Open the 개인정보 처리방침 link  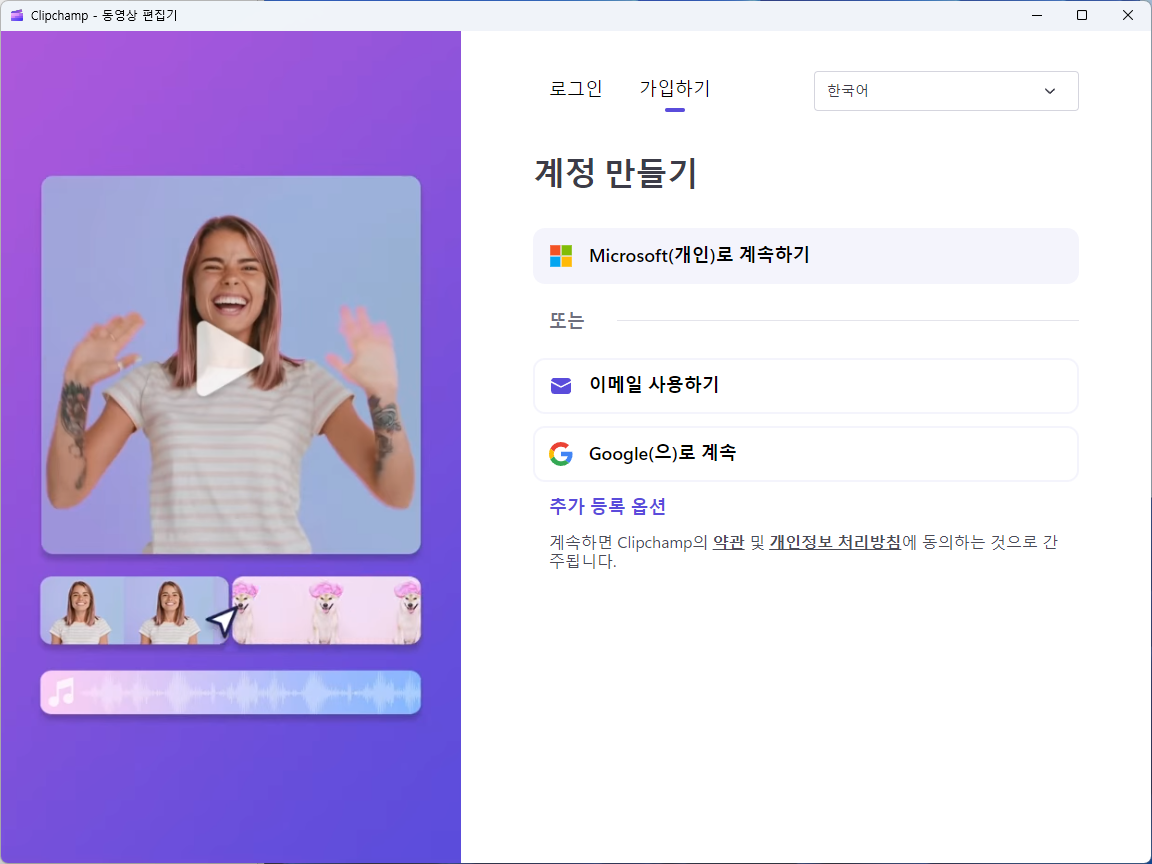pyautogui.click(x=835, y=543)
